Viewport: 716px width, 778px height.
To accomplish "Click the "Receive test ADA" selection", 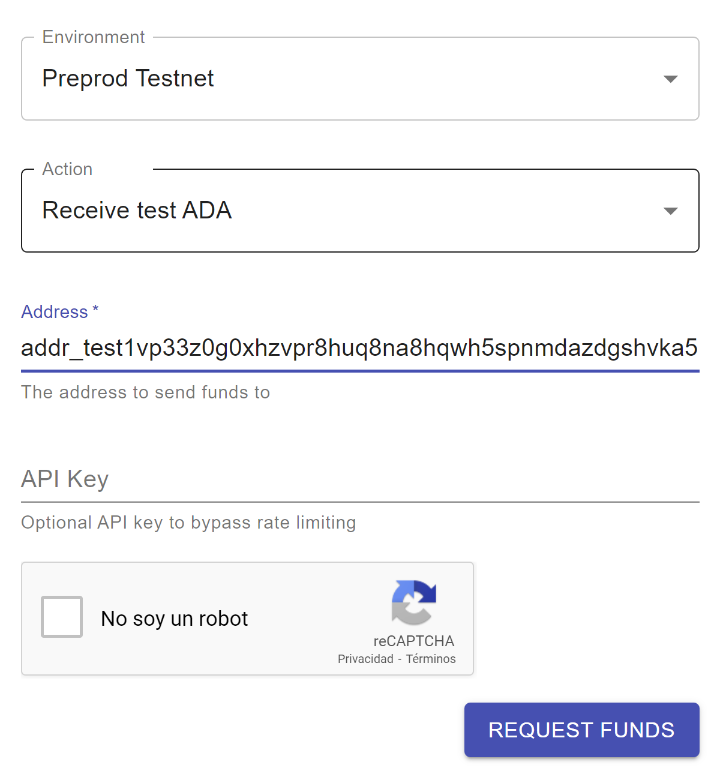I will pos(137,210).
